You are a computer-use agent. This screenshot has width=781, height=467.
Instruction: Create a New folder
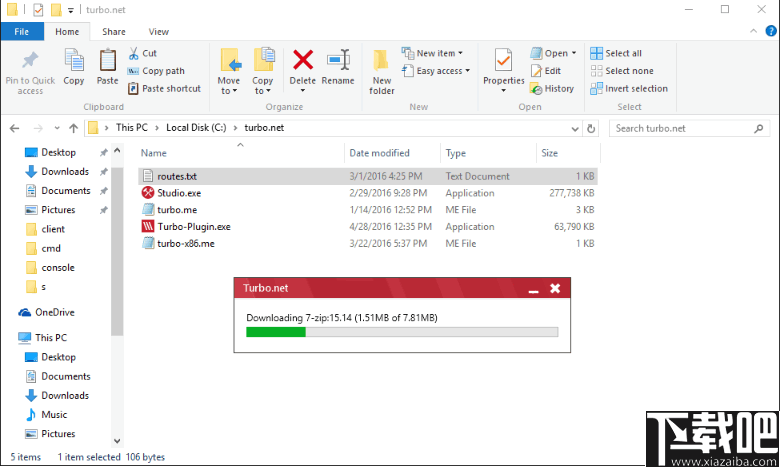(382, 71)
